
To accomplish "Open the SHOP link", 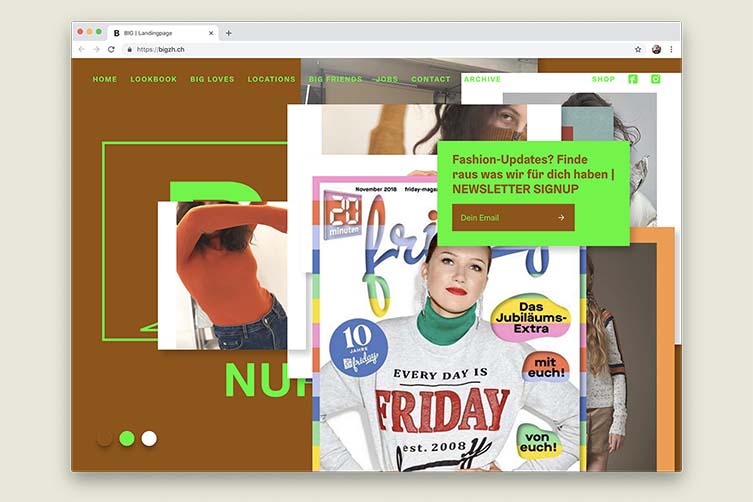I will 603,79.
